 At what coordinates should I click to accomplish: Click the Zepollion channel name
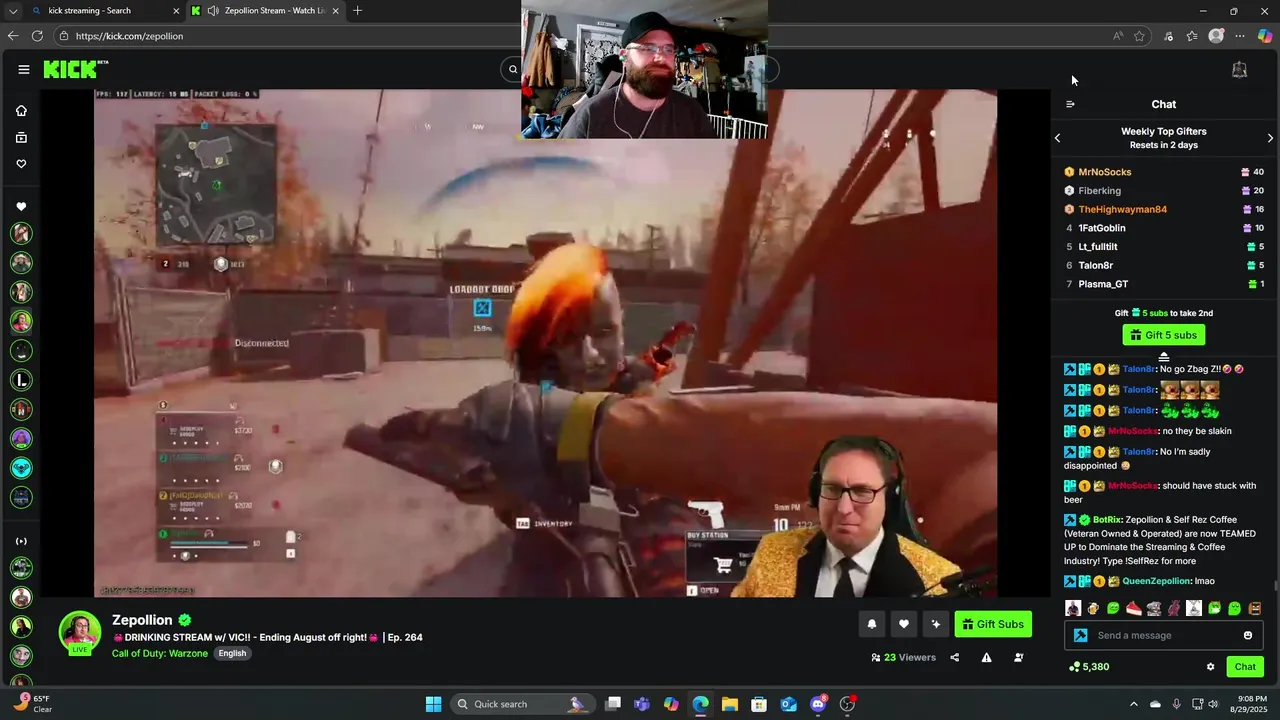[x=142, y=620]
